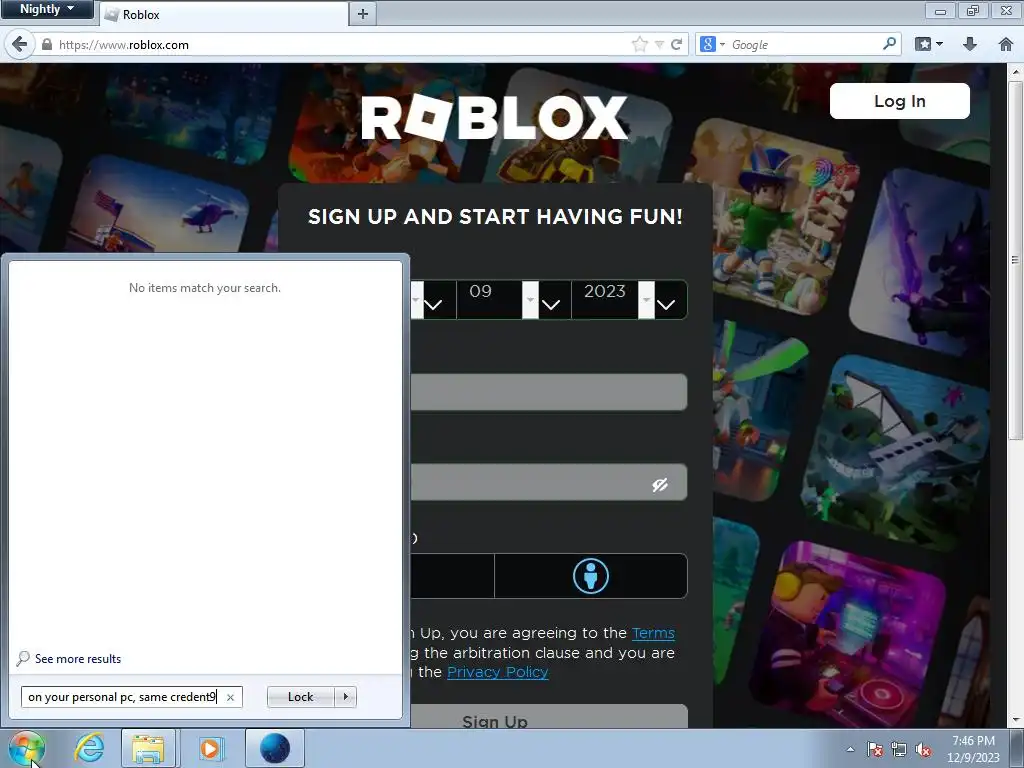Viewport: 1024px width, 768px height.
Task: Go to the browser home page
Action: (x=1006, y=44)
